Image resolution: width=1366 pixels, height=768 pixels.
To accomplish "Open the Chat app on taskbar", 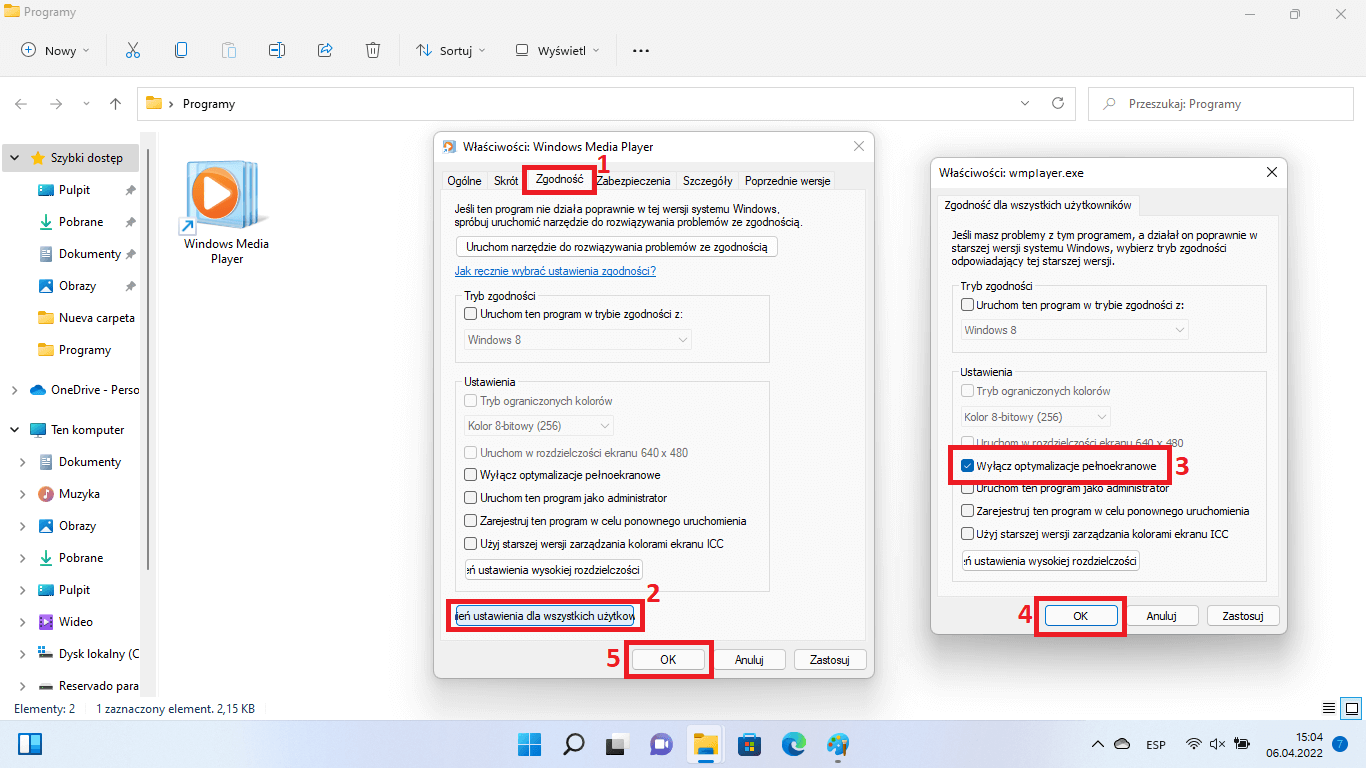I will click(661, 744).
